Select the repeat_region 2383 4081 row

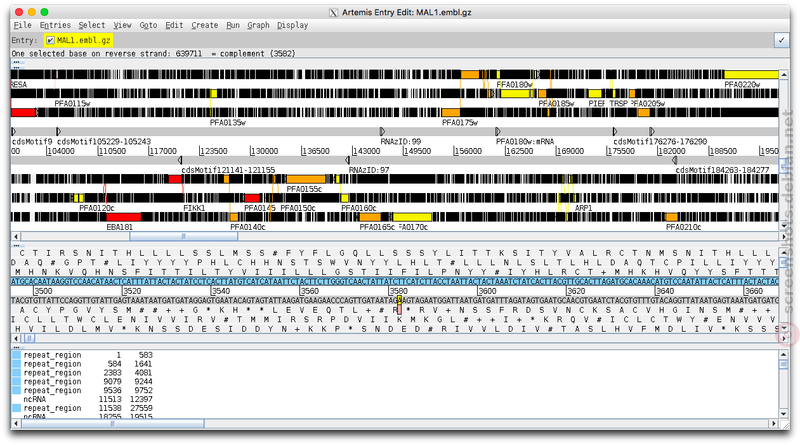point(83,373)
